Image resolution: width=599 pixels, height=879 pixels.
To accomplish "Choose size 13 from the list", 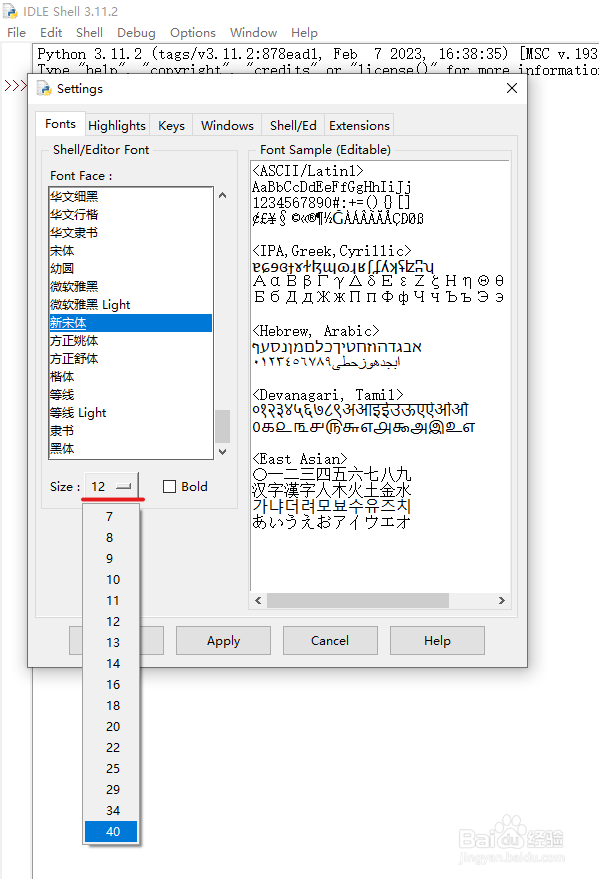I will click(x=111, y=642).
